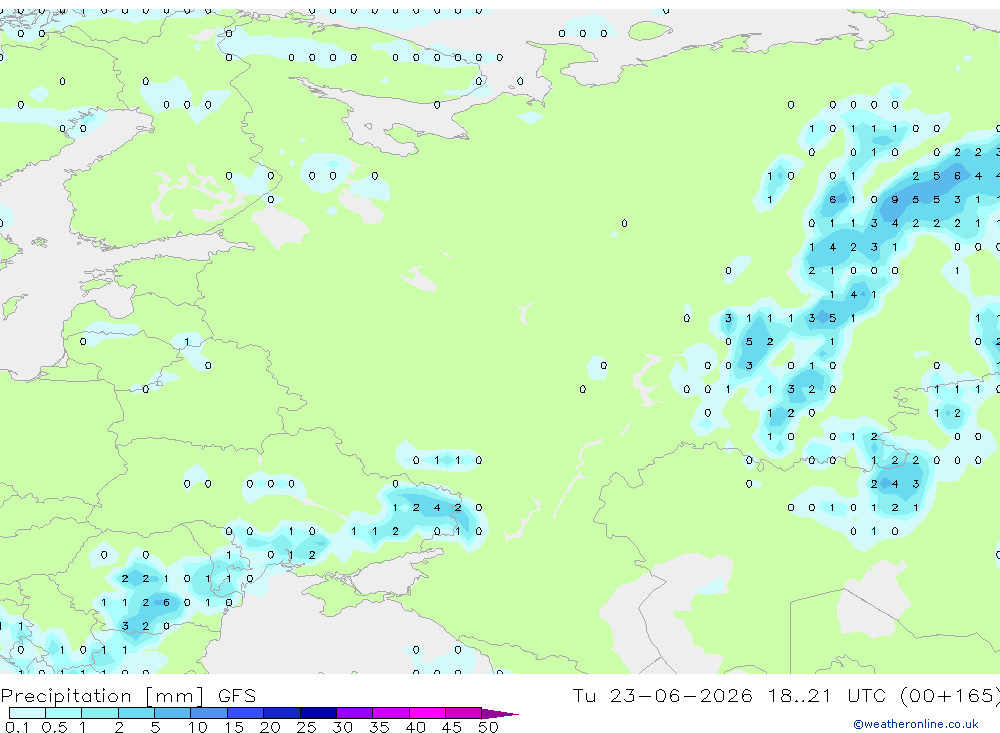
Task: Click the 0.5 to 1 mm legend swatch
Action: 64,713
